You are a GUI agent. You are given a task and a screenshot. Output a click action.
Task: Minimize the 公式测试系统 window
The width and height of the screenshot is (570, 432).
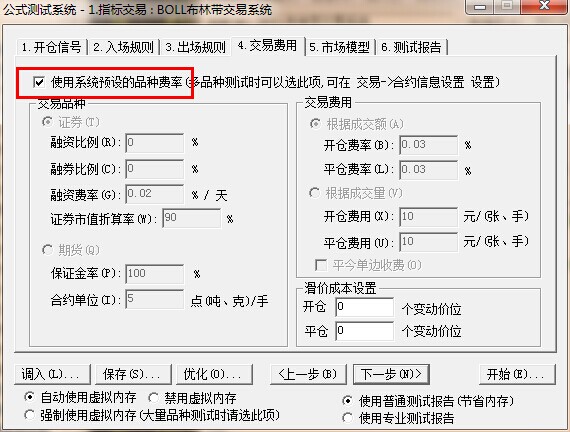point(480,7)
